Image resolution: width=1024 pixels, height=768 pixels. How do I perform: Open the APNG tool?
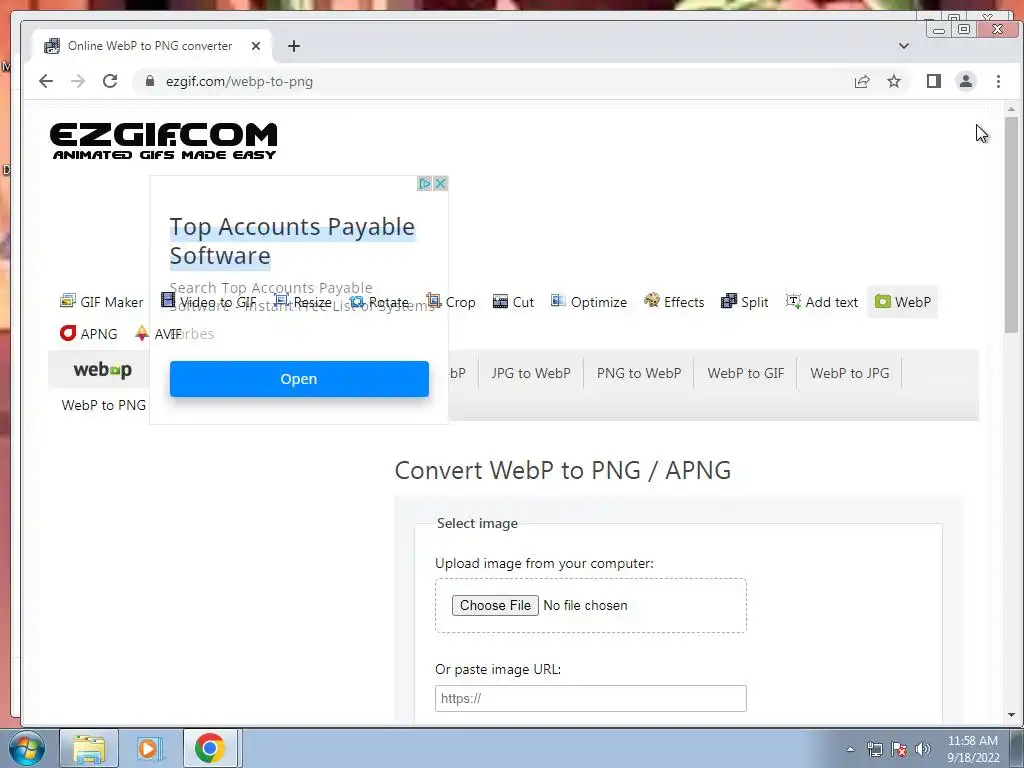coord(88,334)
